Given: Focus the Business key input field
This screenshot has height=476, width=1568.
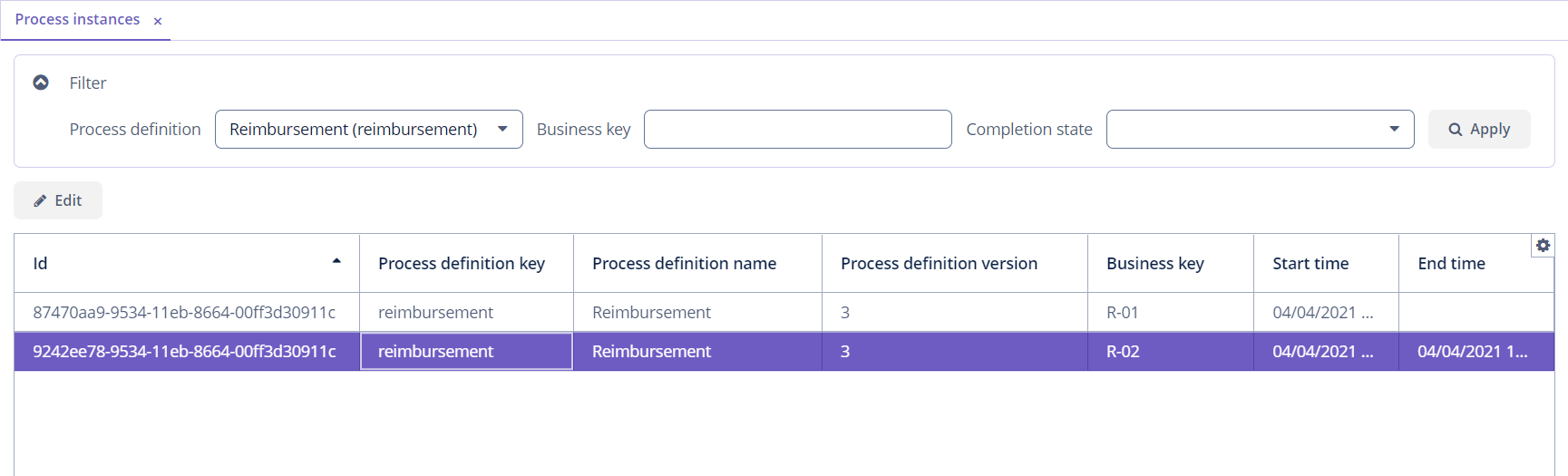Looking at the screenshot, I should pyautogui.click(x=798, y=129).
